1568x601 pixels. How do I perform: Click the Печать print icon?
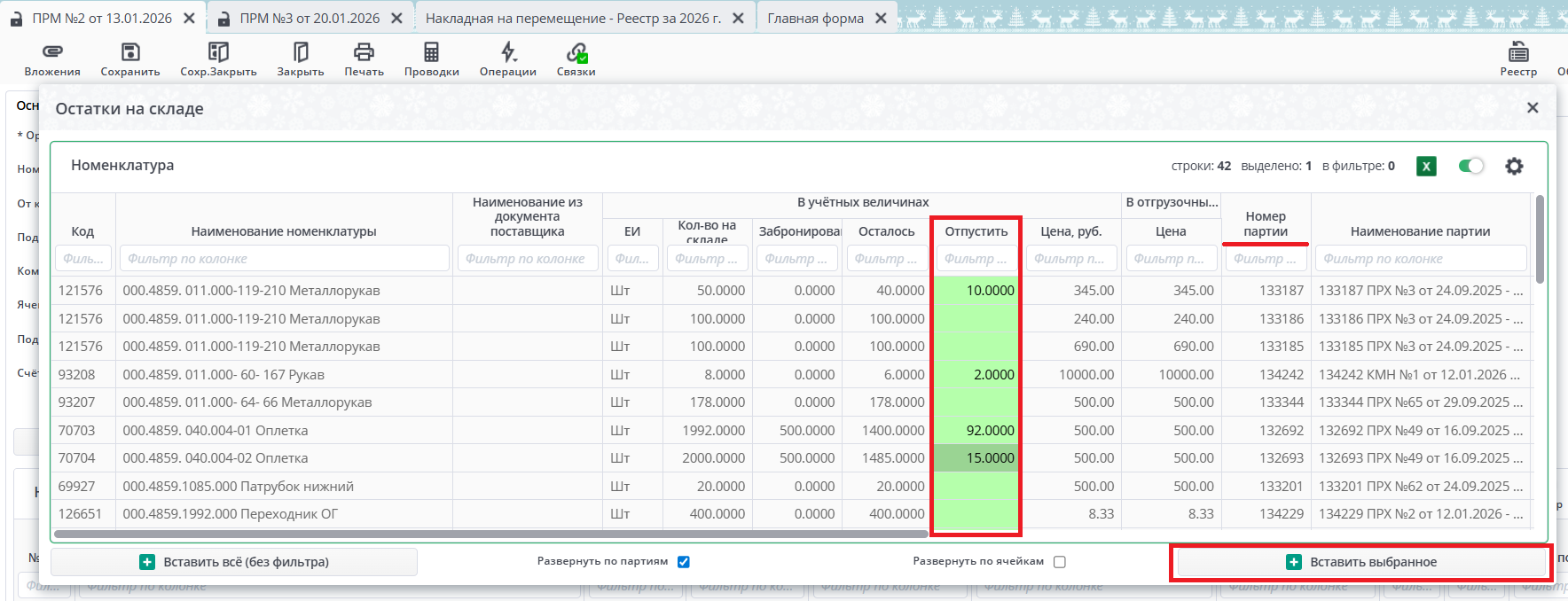click(364, 52)
